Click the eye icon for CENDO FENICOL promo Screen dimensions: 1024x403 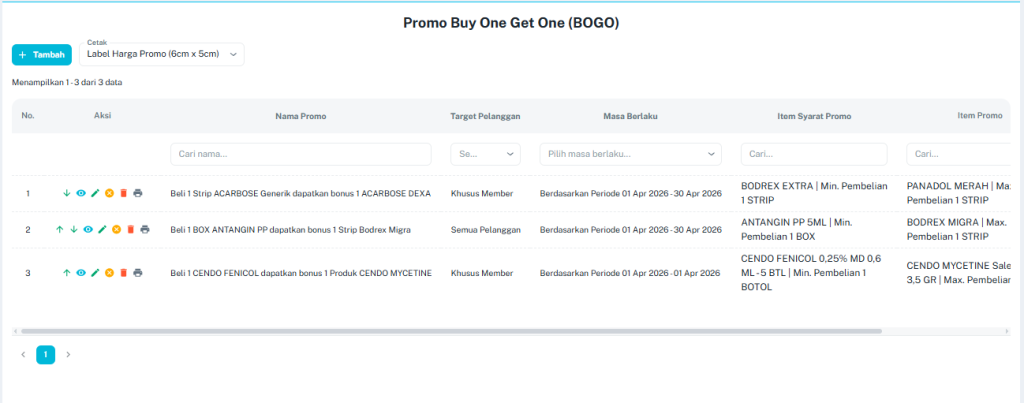coord(81,272)
